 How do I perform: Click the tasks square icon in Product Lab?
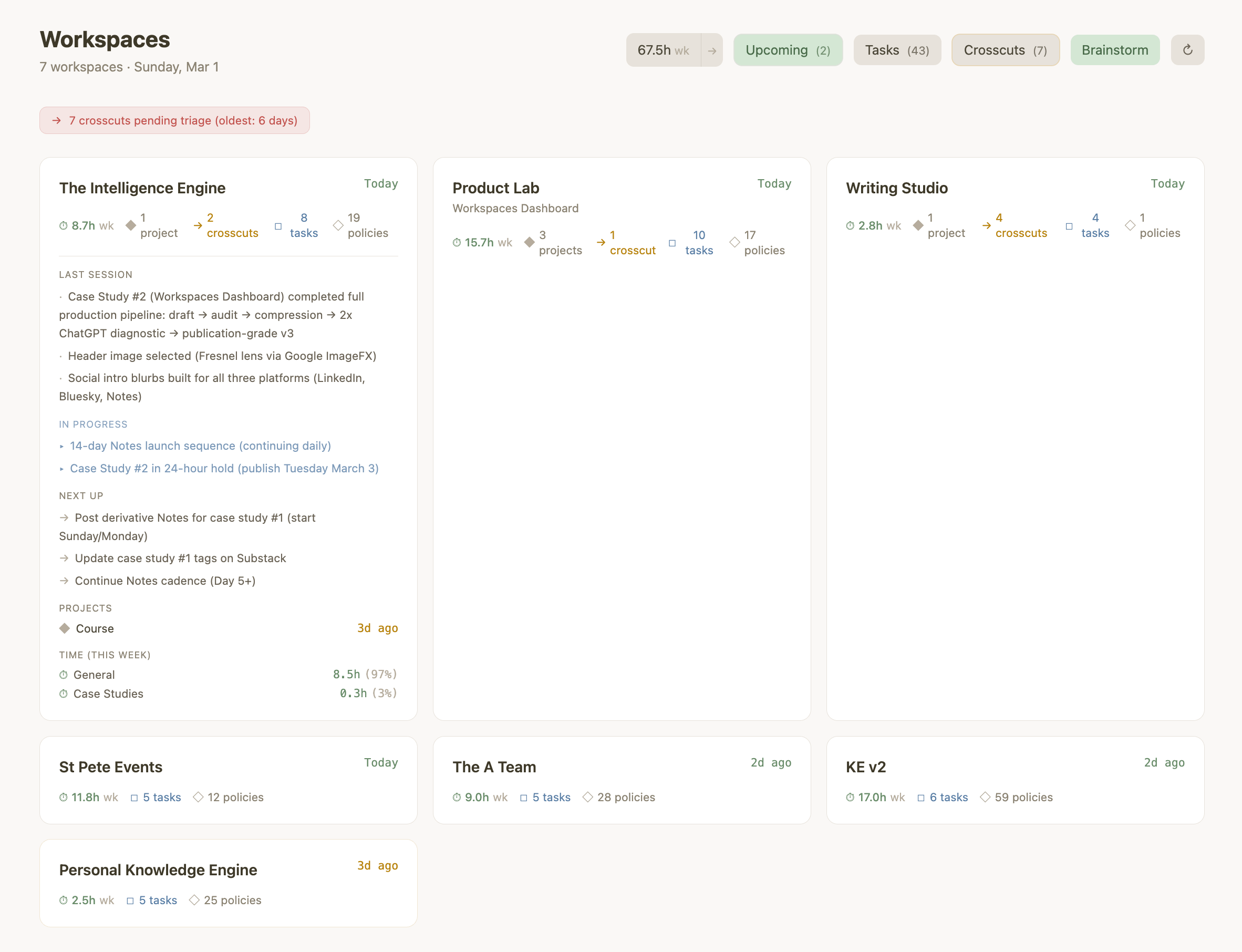coord(672,243)
